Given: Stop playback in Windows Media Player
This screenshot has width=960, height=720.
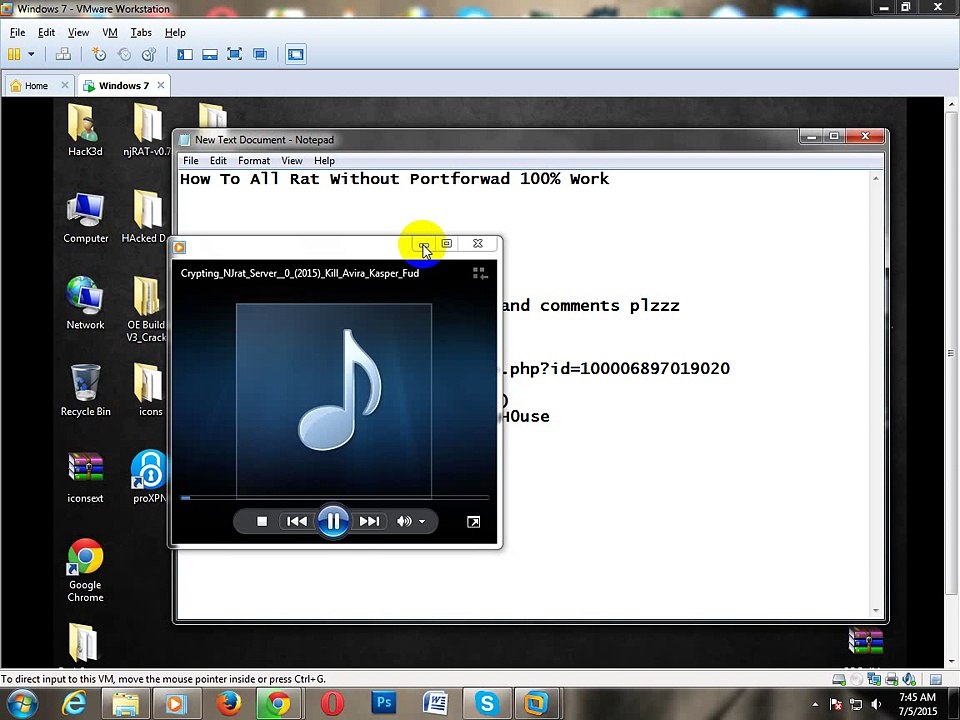Looking at the screenshot, I should tap(262, 522).
